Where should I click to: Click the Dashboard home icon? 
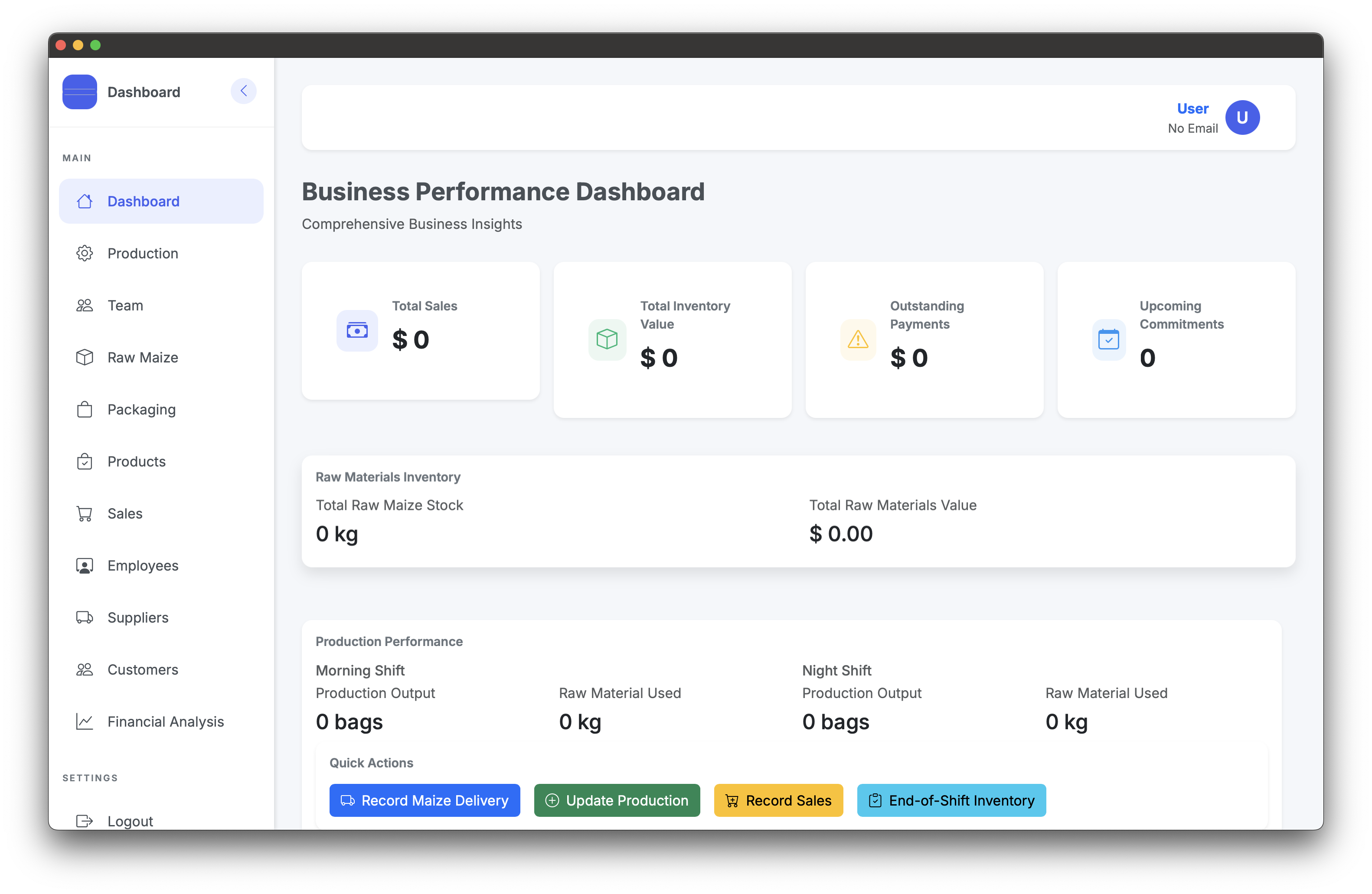(x=85, y=201)
